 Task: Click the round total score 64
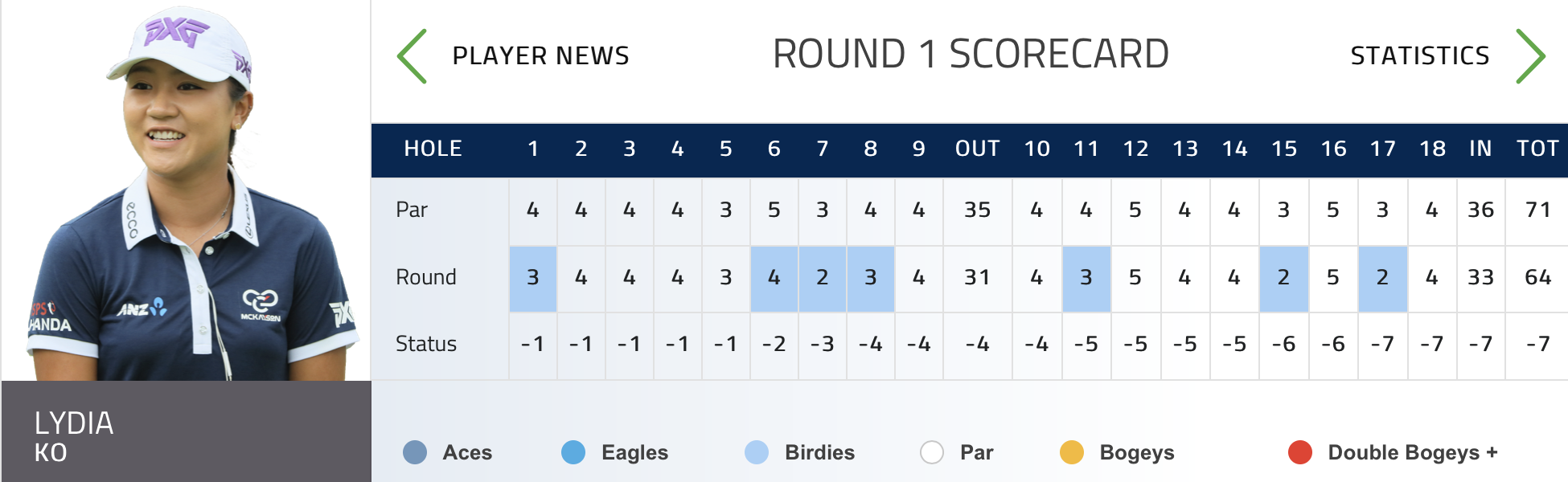[1537, 278]
